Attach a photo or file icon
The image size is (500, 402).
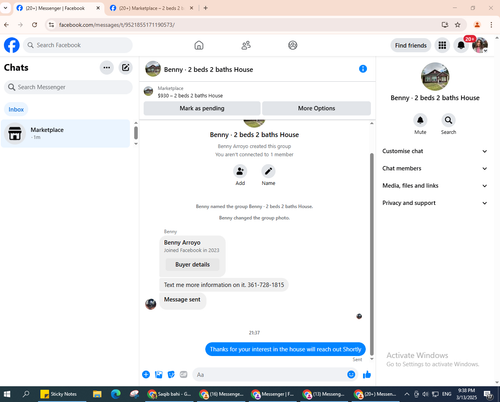pos(159,374)
